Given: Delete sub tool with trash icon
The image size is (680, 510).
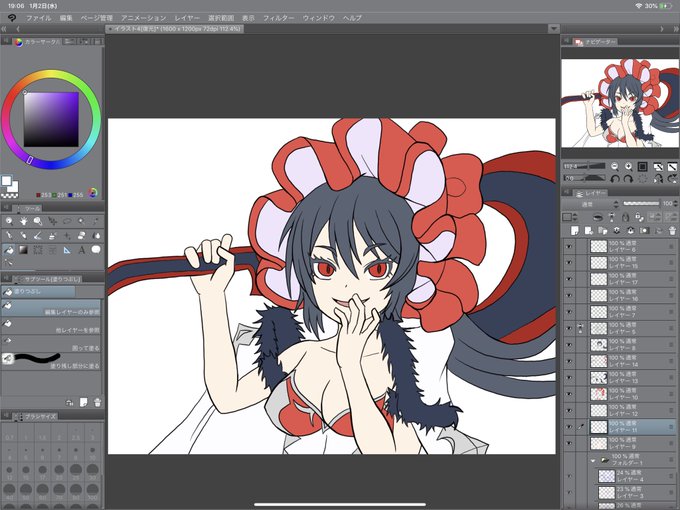Looking at the screenshot, I should tap(98, 402).
